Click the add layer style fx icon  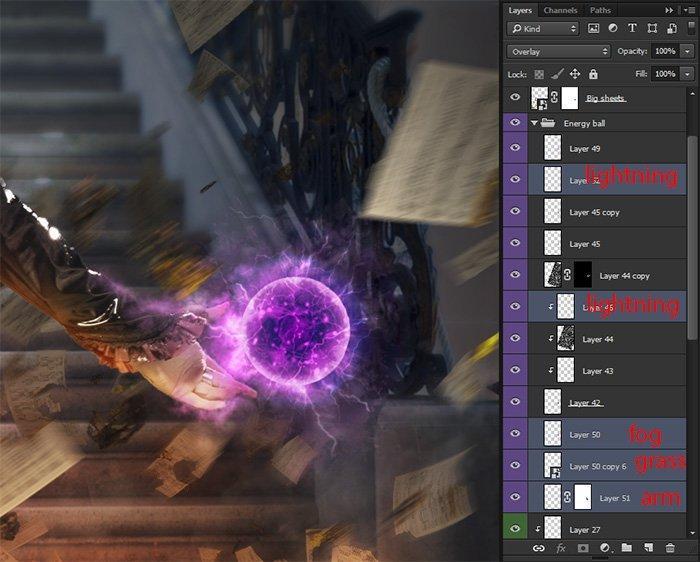(561, 548)
